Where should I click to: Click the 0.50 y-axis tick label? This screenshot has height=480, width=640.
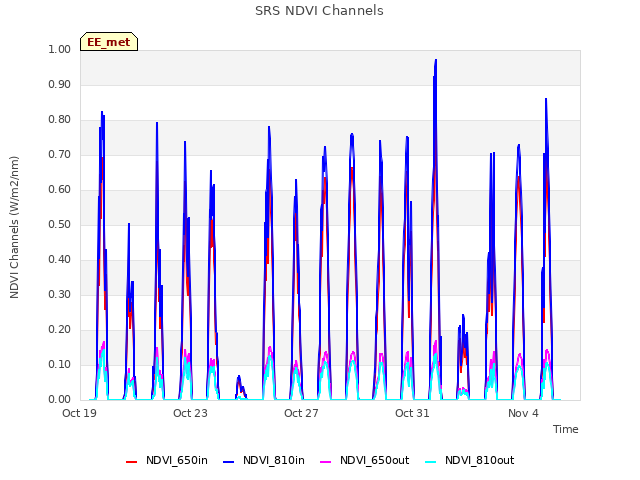tap(60, 224)
